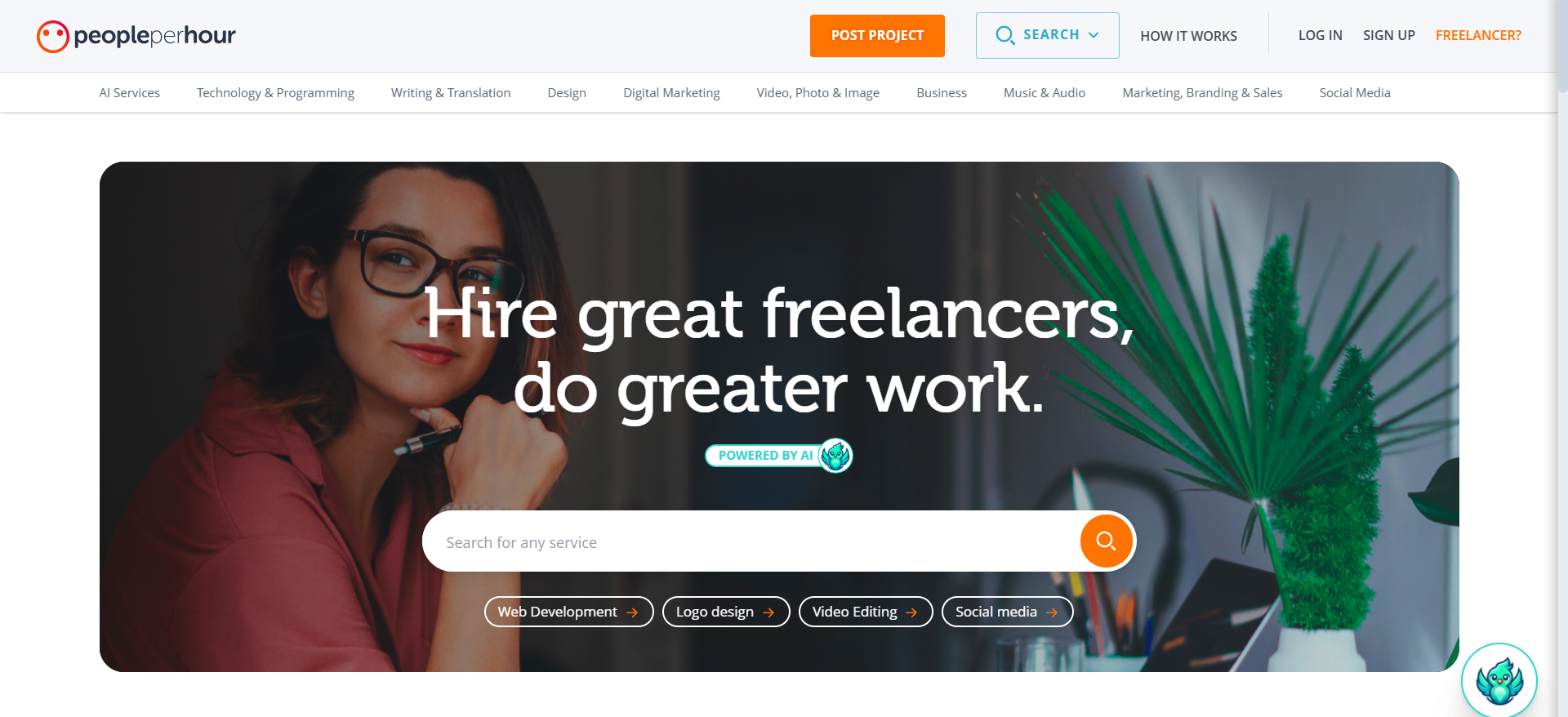The width and height of the screenshot is (1568, 717).
Task: Select the AI Services category
Action: point(129,92)
